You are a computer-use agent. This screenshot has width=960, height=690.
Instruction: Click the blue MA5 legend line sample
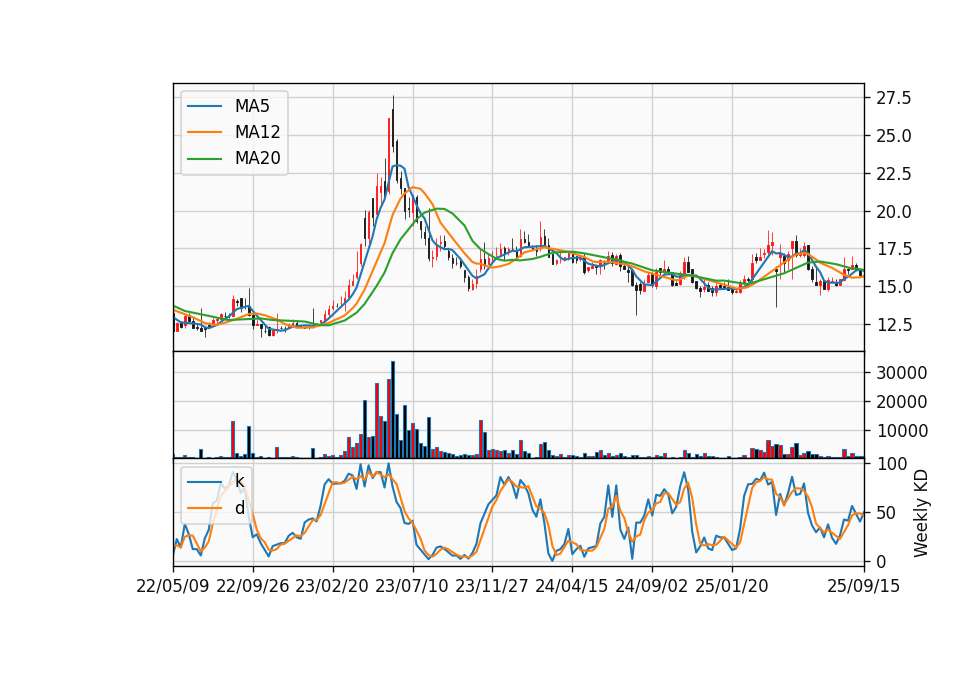(x=204, y=106)
